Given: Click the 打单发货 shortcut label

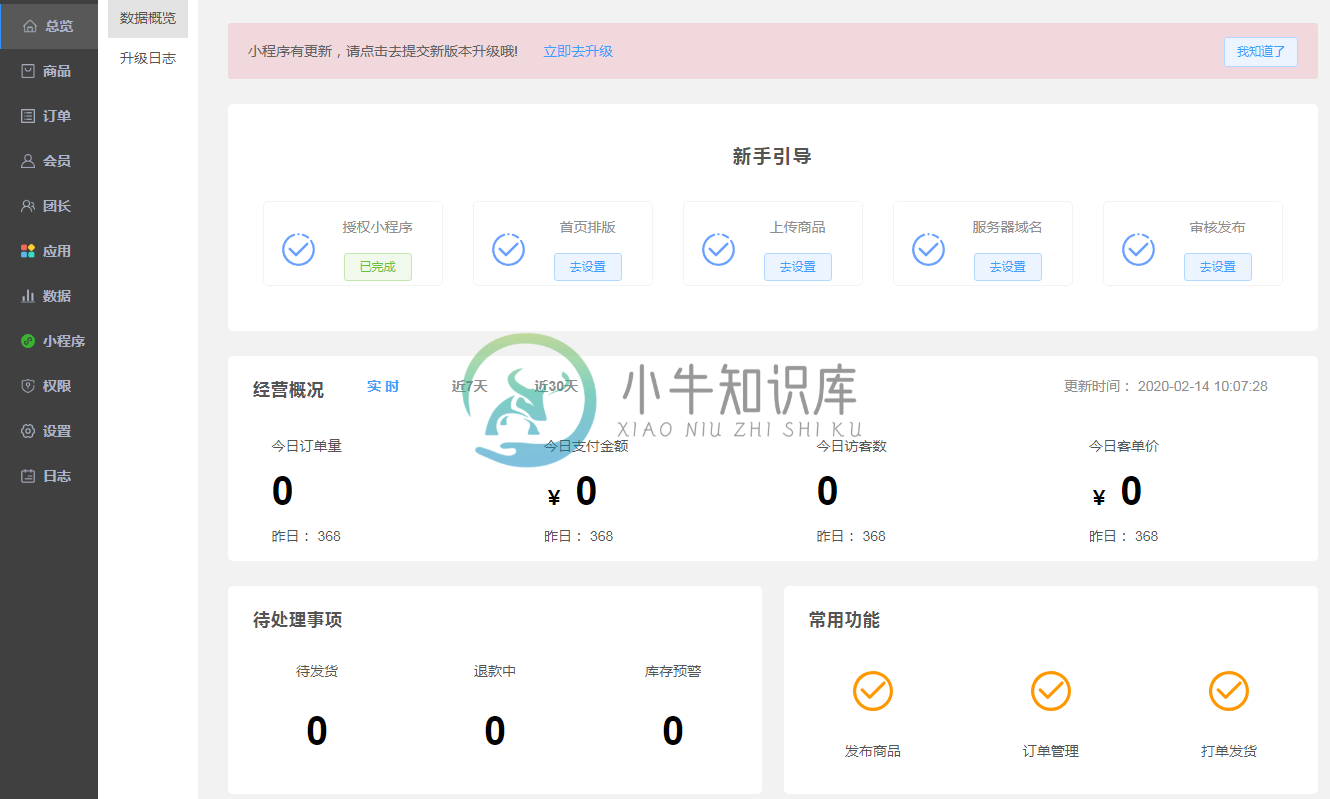Looking at the screenshot, I should tap(1229, 751).
